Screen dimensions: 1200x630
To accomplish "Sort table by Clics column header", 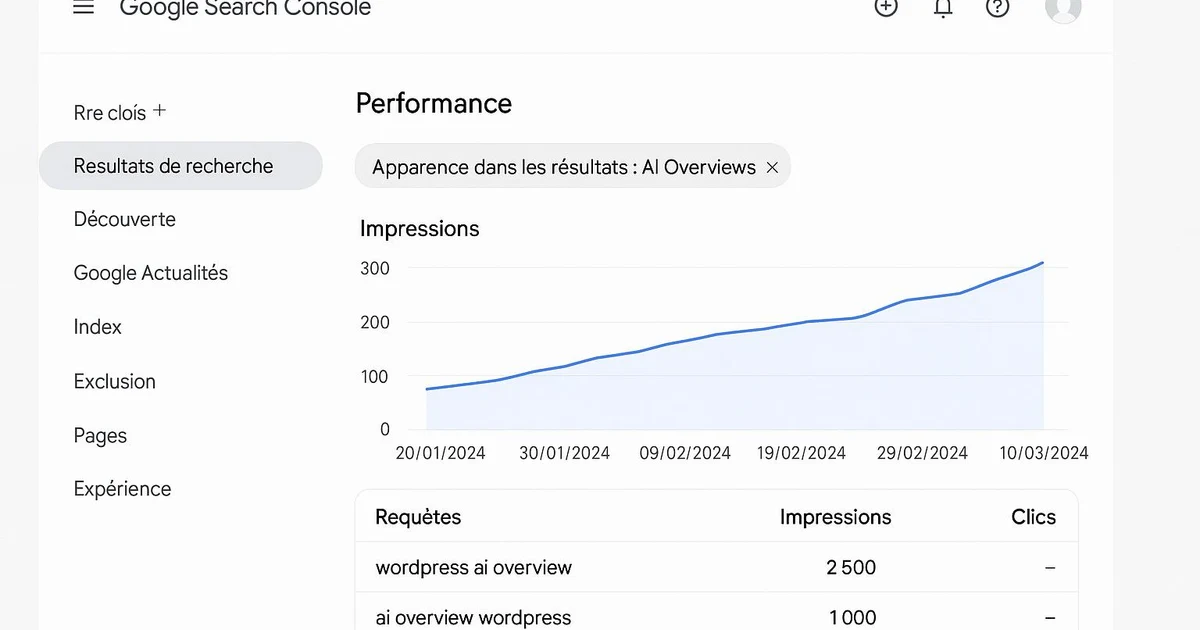I will [x=1033, y=517].
